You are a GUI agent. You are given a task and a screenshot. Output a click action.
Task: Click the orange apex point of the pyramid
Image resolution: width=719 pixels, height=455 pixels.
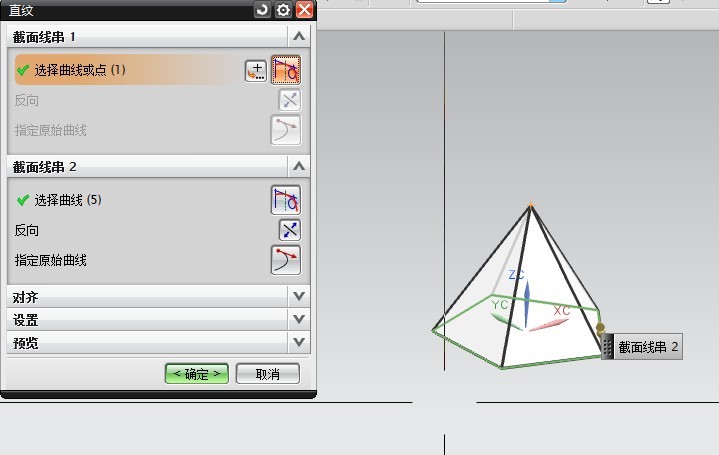tap(531, 205)
